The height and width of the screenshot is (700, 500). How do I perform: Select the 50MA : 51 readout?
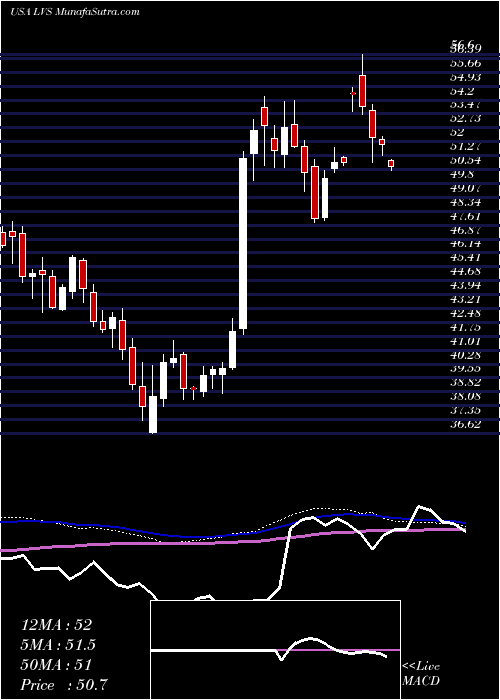click(x=56, y=665)
